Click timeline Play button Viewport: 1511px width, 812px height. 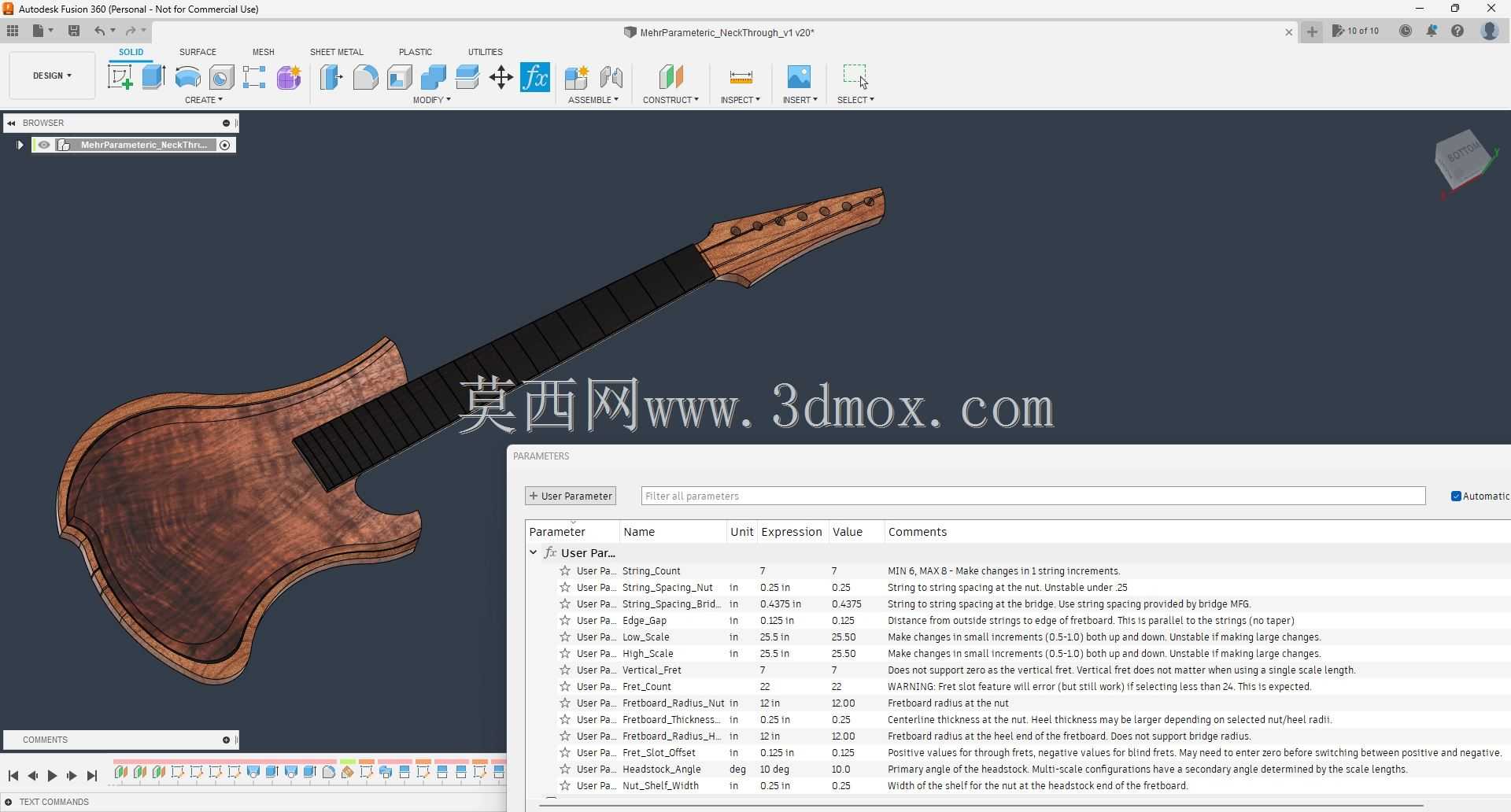(52, 776)
